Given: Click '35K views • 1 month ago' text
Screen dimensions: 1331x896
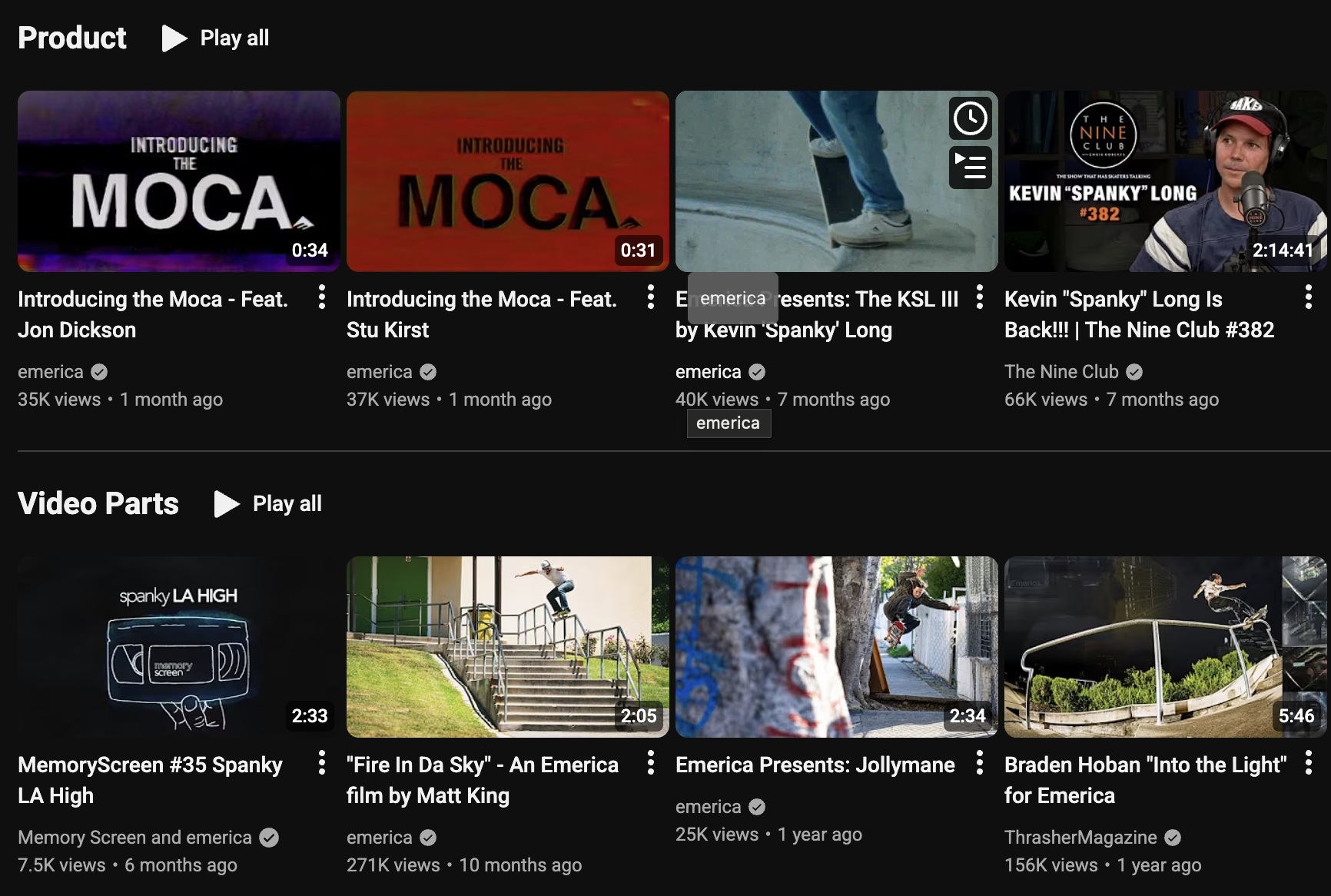Looking at the screenshot, I should [121, 400].
